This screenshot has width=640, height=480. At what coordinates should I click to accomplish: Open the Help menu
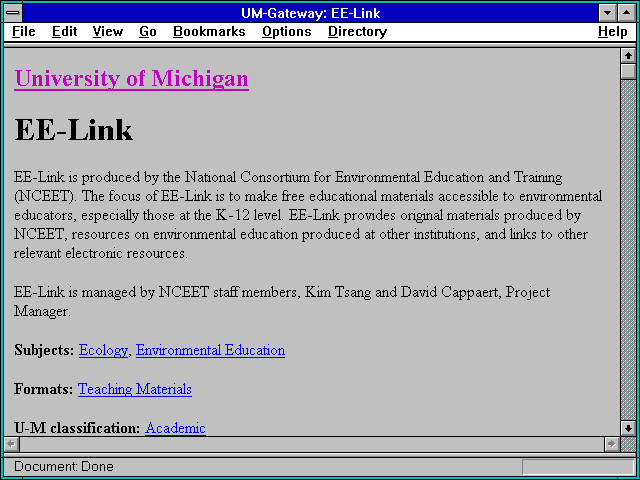coord(612,31)
